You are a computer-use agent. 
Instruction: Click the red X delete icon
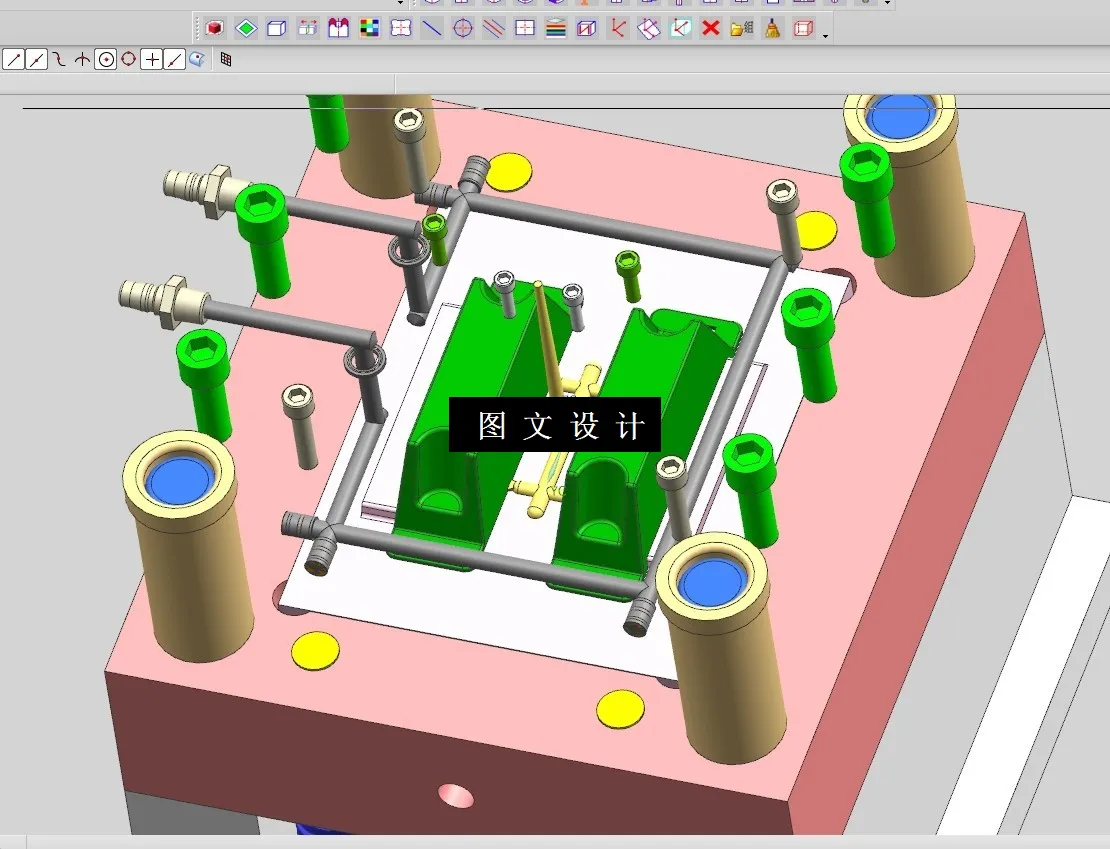(x=710, y=29)
